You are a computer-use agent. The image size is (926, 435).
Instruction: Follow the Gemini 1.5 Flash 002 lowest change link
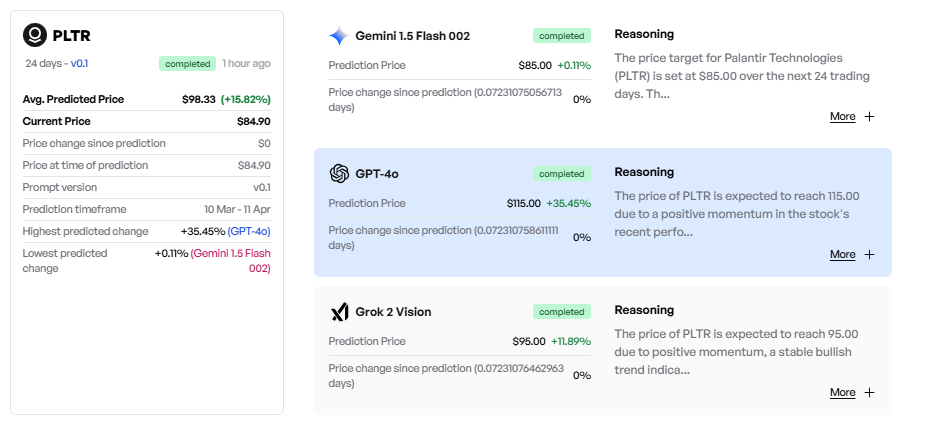231,261
